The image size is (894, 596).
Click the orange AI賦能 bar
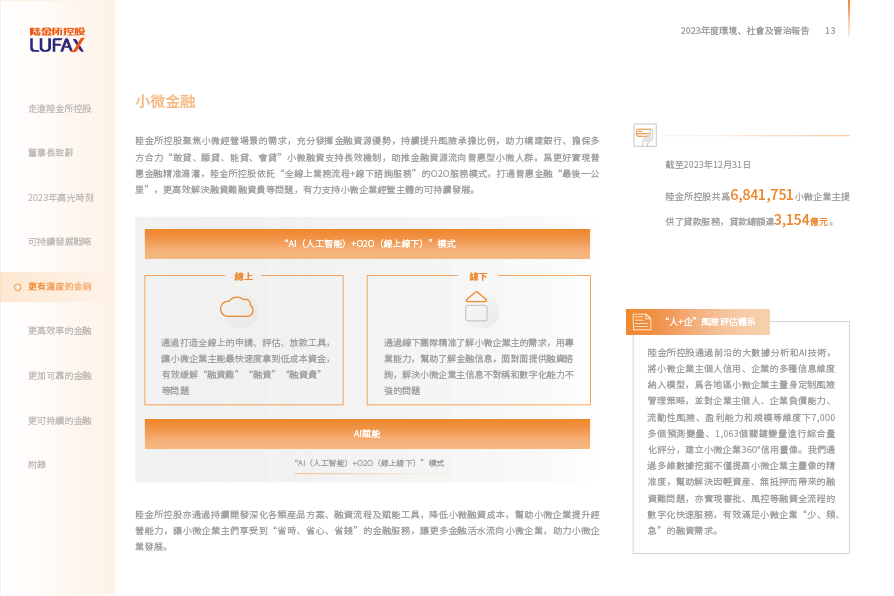[x=367, y=434]
